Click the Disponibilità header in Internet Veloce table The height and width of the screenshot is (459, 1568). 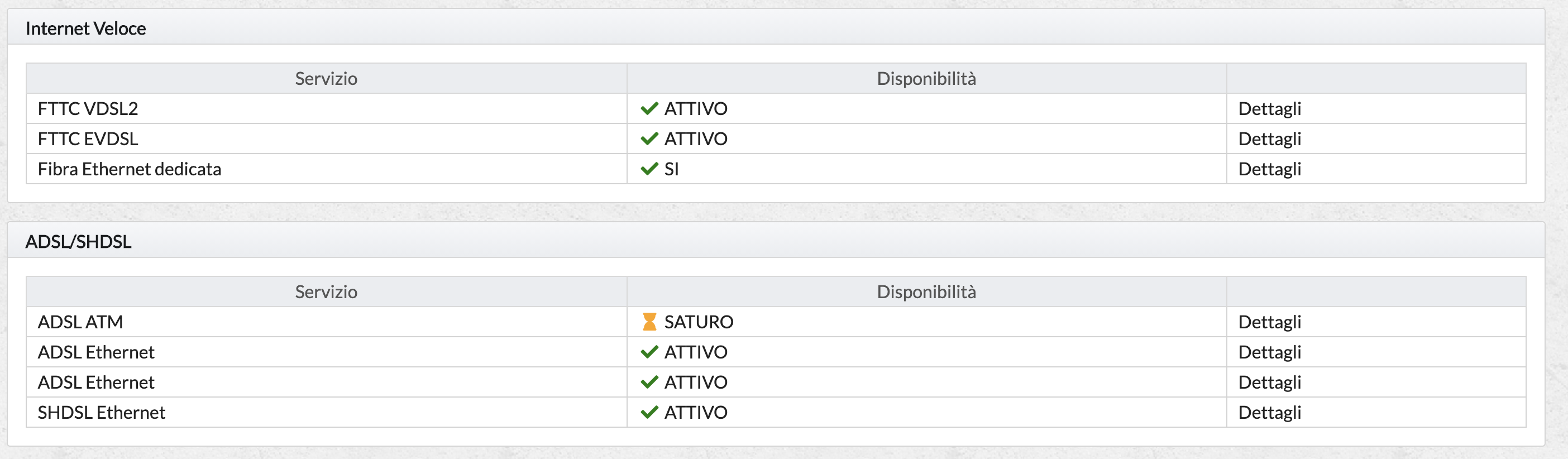(x=926, y=79)
